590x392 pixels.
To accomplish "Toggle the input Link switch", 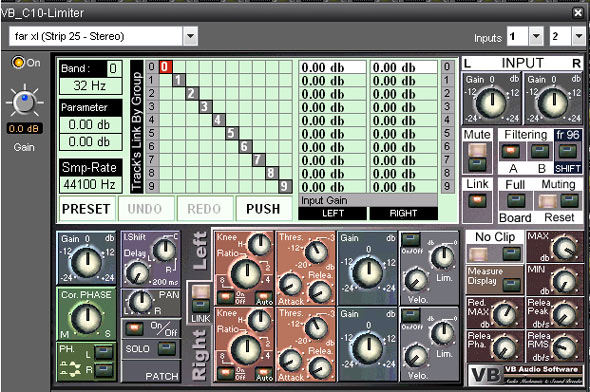I will coord(477,200).
